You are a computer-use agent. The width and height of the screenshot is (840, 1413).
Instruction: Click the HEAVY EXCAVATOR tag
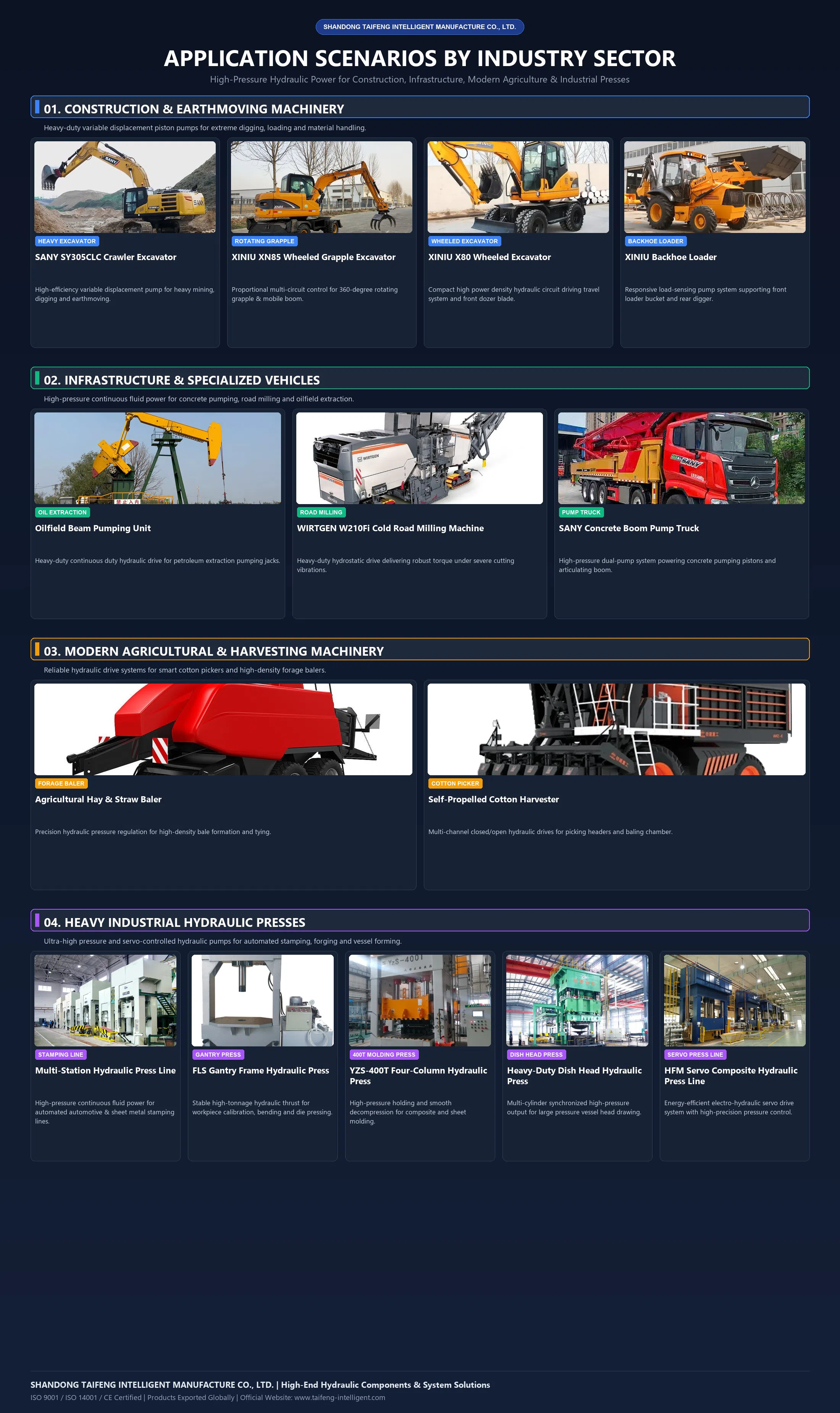(67, 241)
